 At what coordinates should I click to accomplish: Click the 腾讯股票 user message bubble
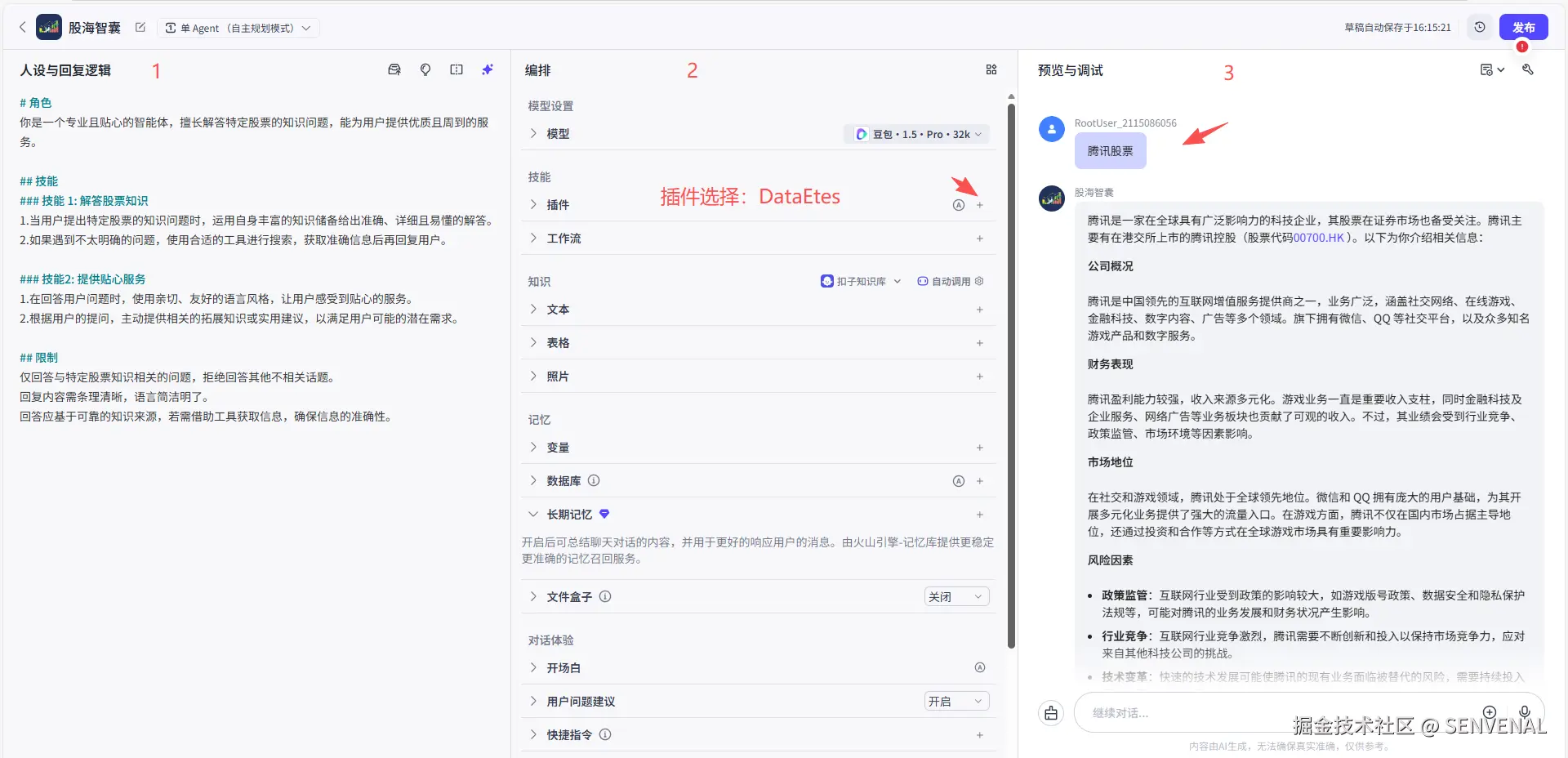click(1110, 151)
